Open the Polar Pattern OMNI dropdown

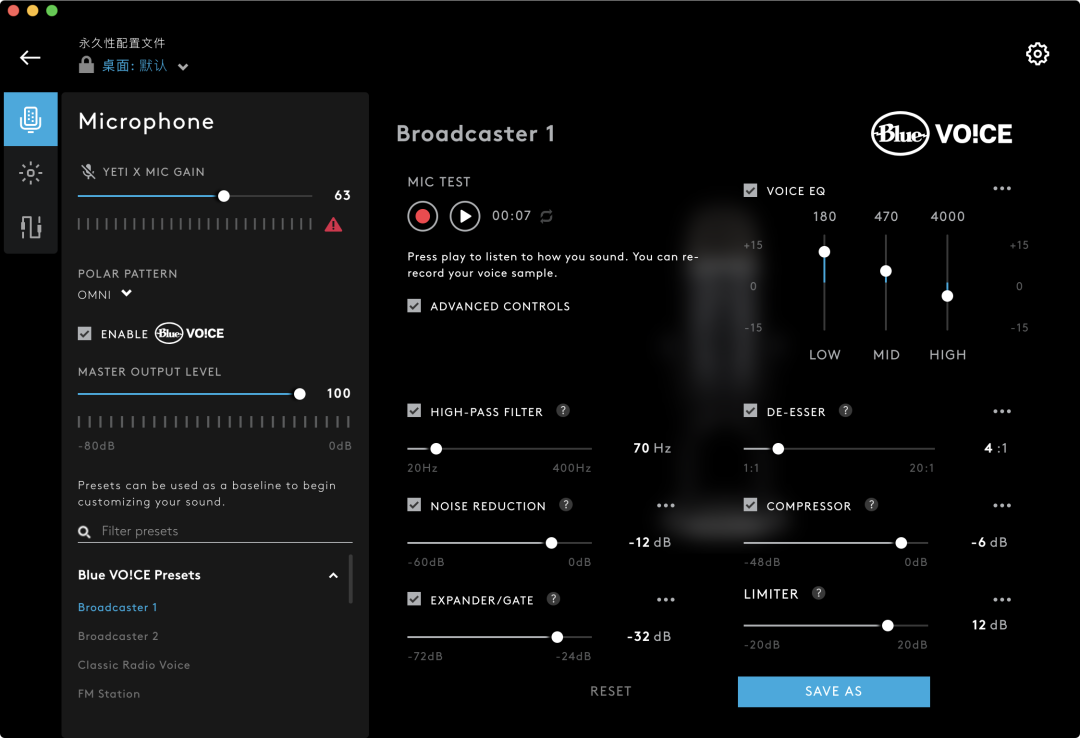(105, 294)
